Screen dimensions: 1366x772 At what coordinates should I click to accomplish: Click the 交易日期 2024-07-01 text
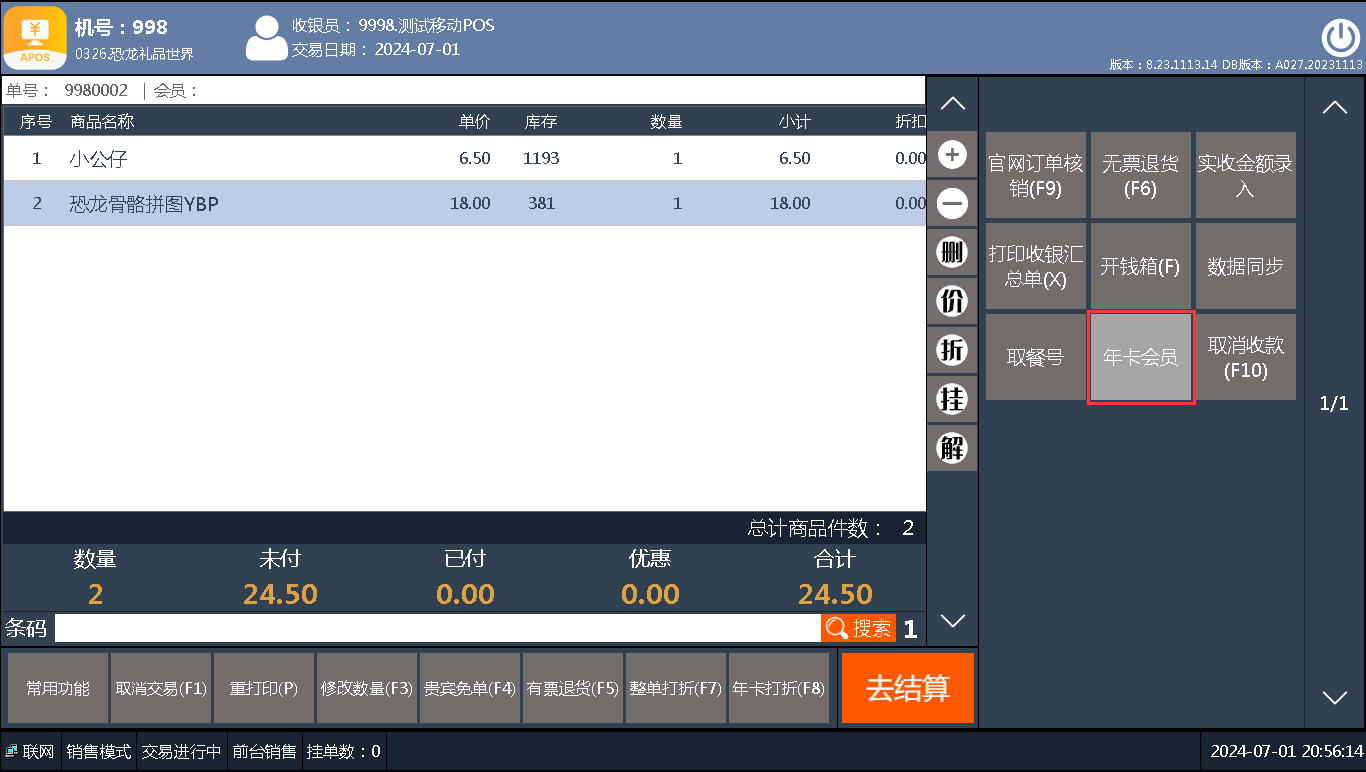[376, 49]
